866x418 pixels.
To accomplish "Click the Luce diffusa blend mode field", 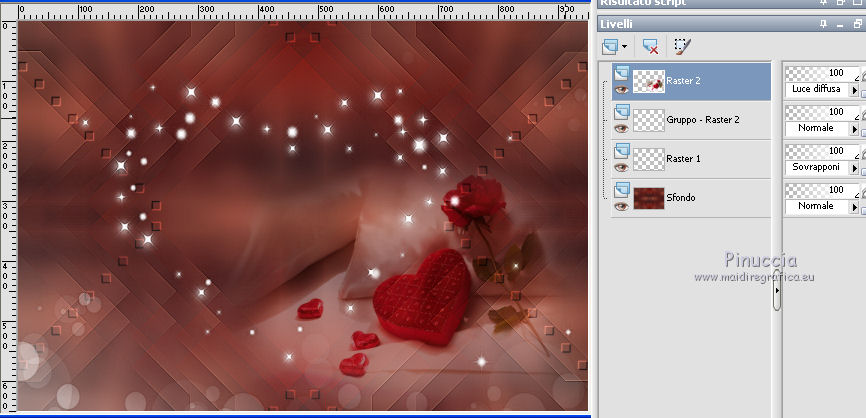I will 817,89.
